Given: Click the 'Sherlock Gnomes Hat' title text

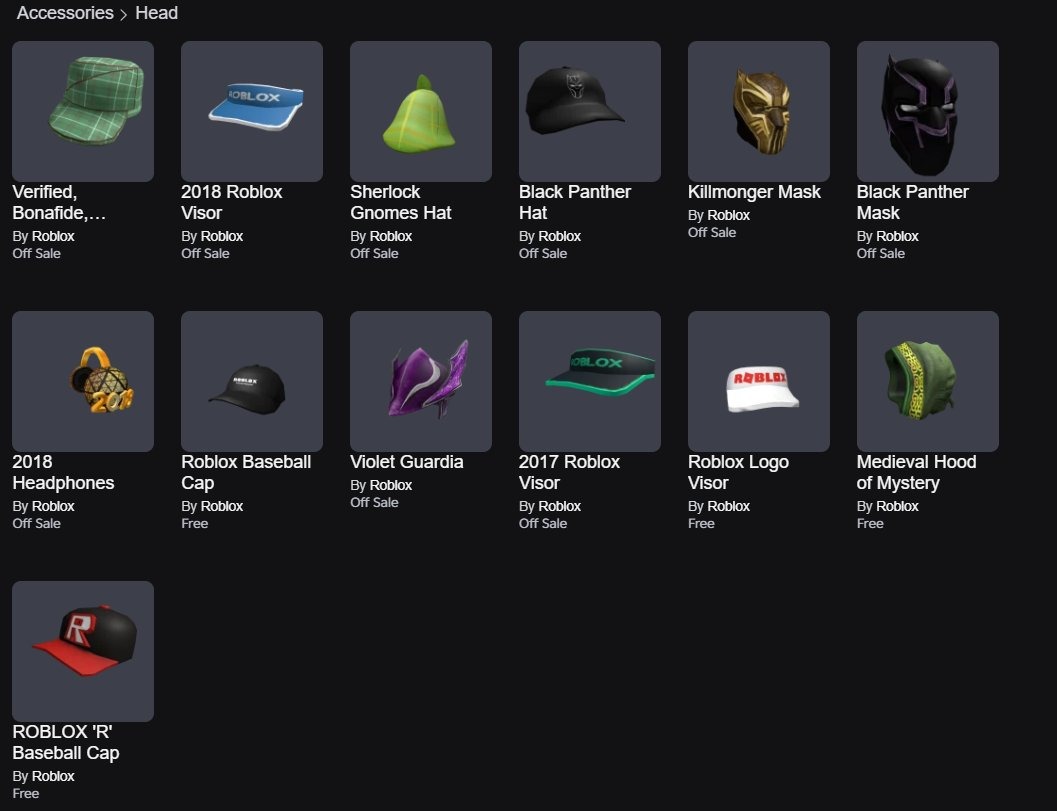Looking at the screenshot, I should 401,202.
